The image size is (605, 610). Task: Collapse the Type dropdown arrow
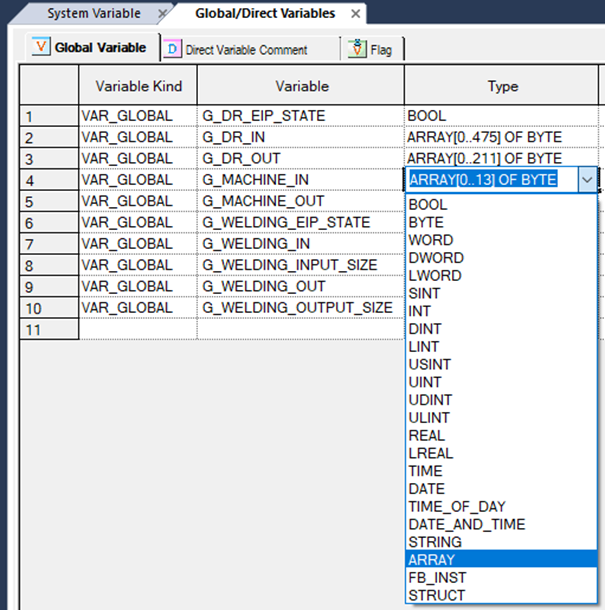point(586,180)
